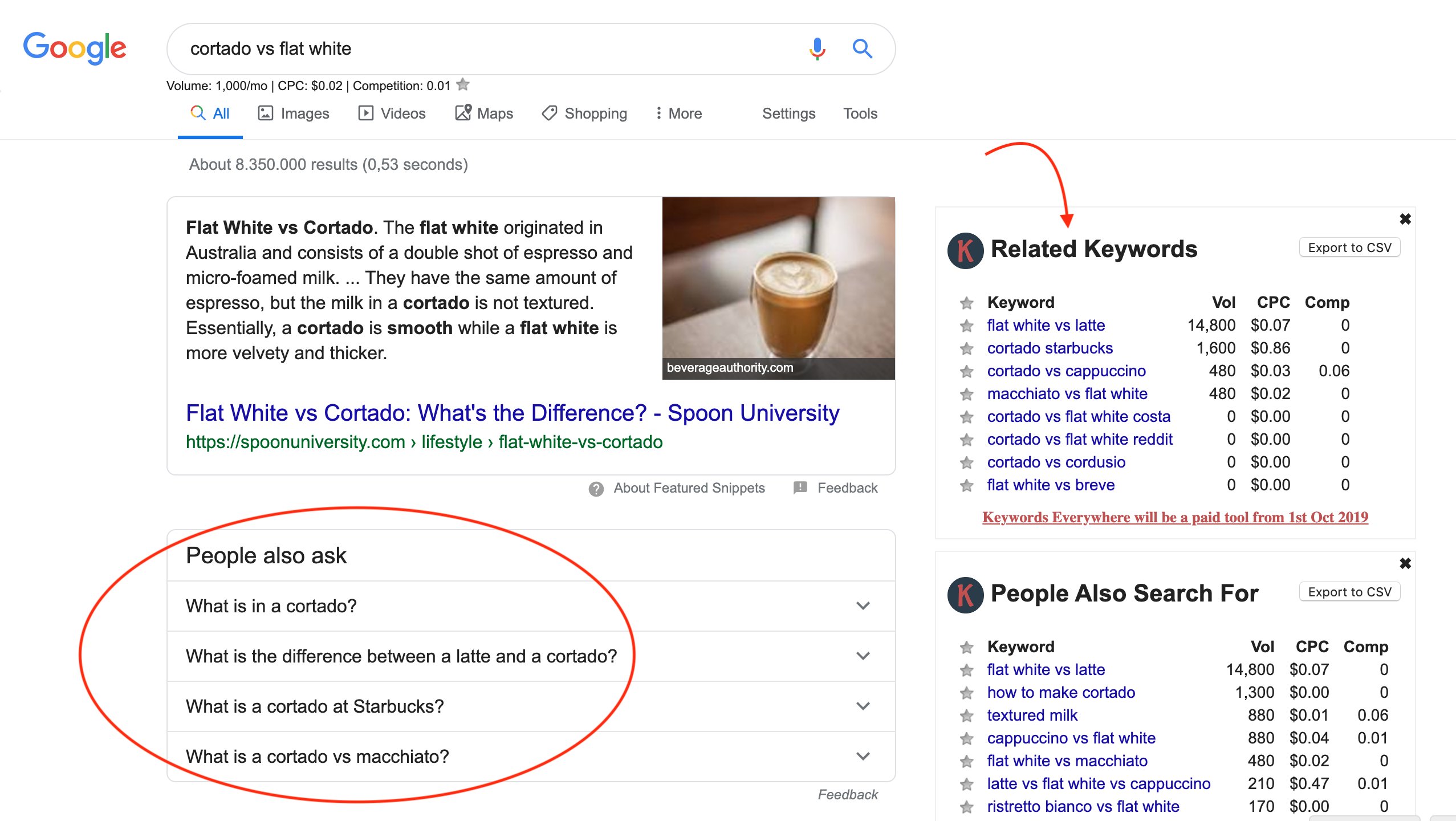
Task: Export Related Keywords to CSV
Action: click(1349, 247)
